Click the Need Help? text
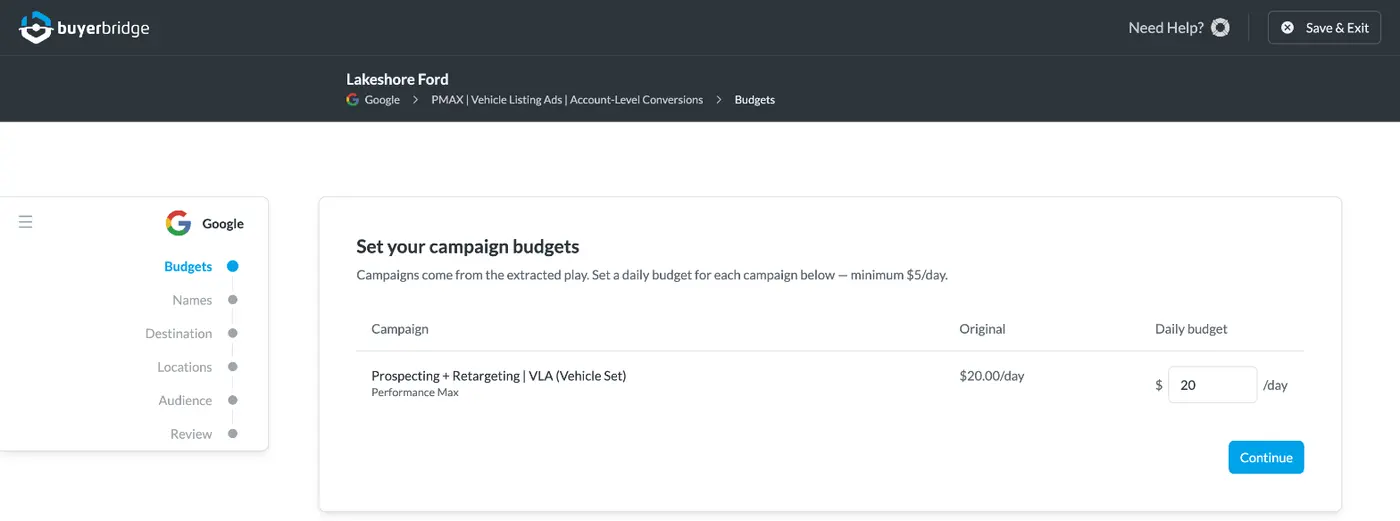1400x521 pixels. tap(1166, 28)
